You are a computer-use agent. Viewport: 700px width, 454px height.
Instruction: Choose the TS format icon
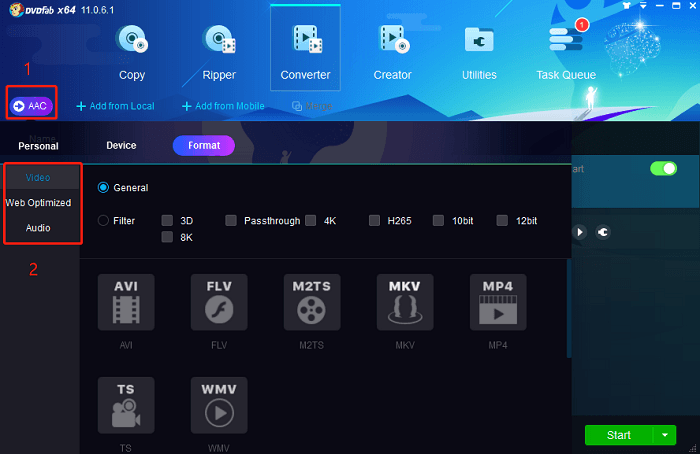pyautogui.click(x=126, y=405)
